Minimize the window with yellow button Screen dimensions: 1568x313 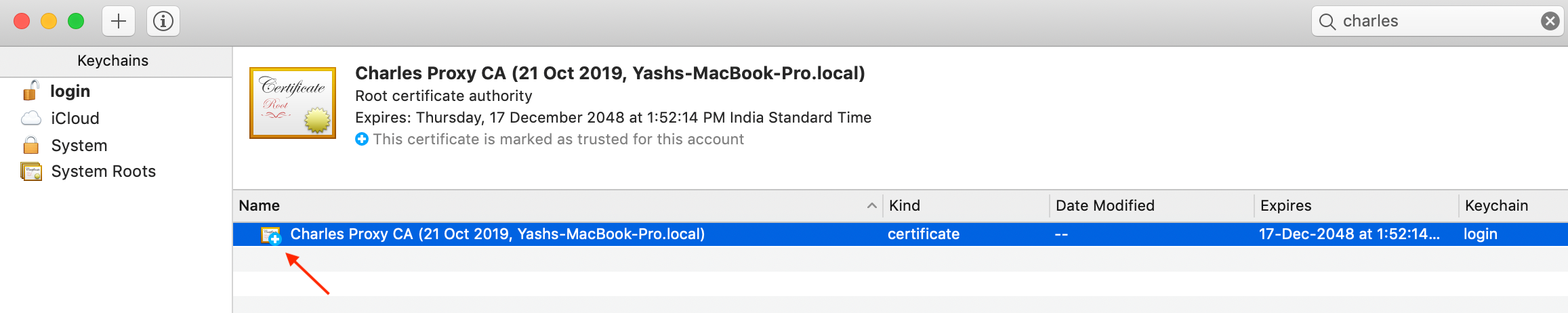[49, 21]
